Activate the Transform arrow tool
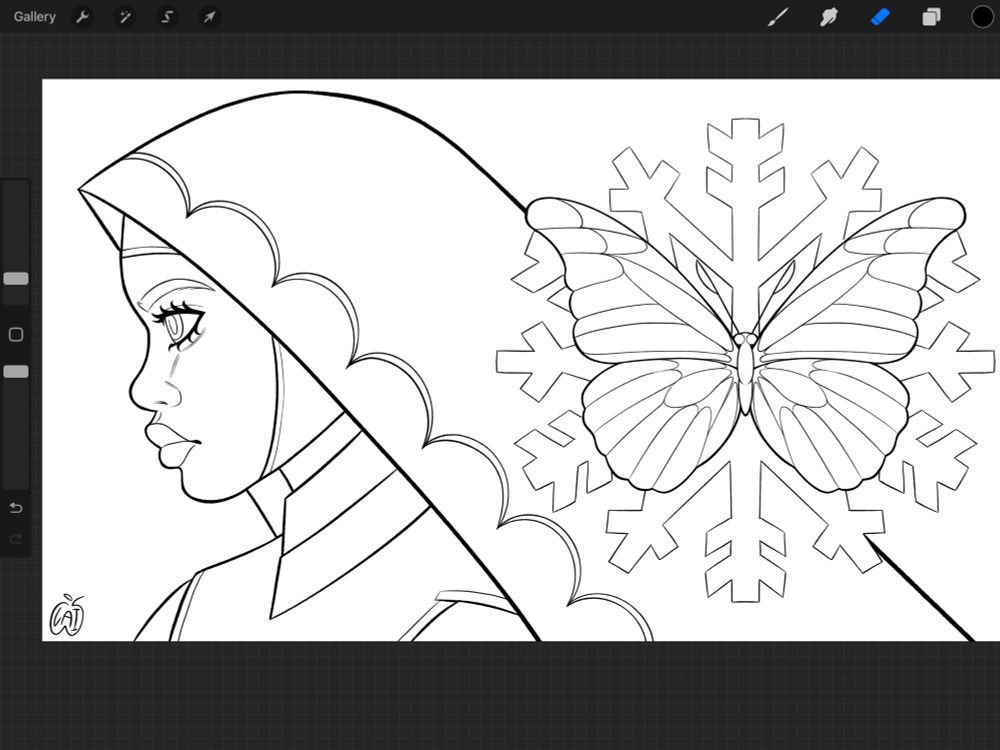 pyautogui.click(x=209, y=17)
